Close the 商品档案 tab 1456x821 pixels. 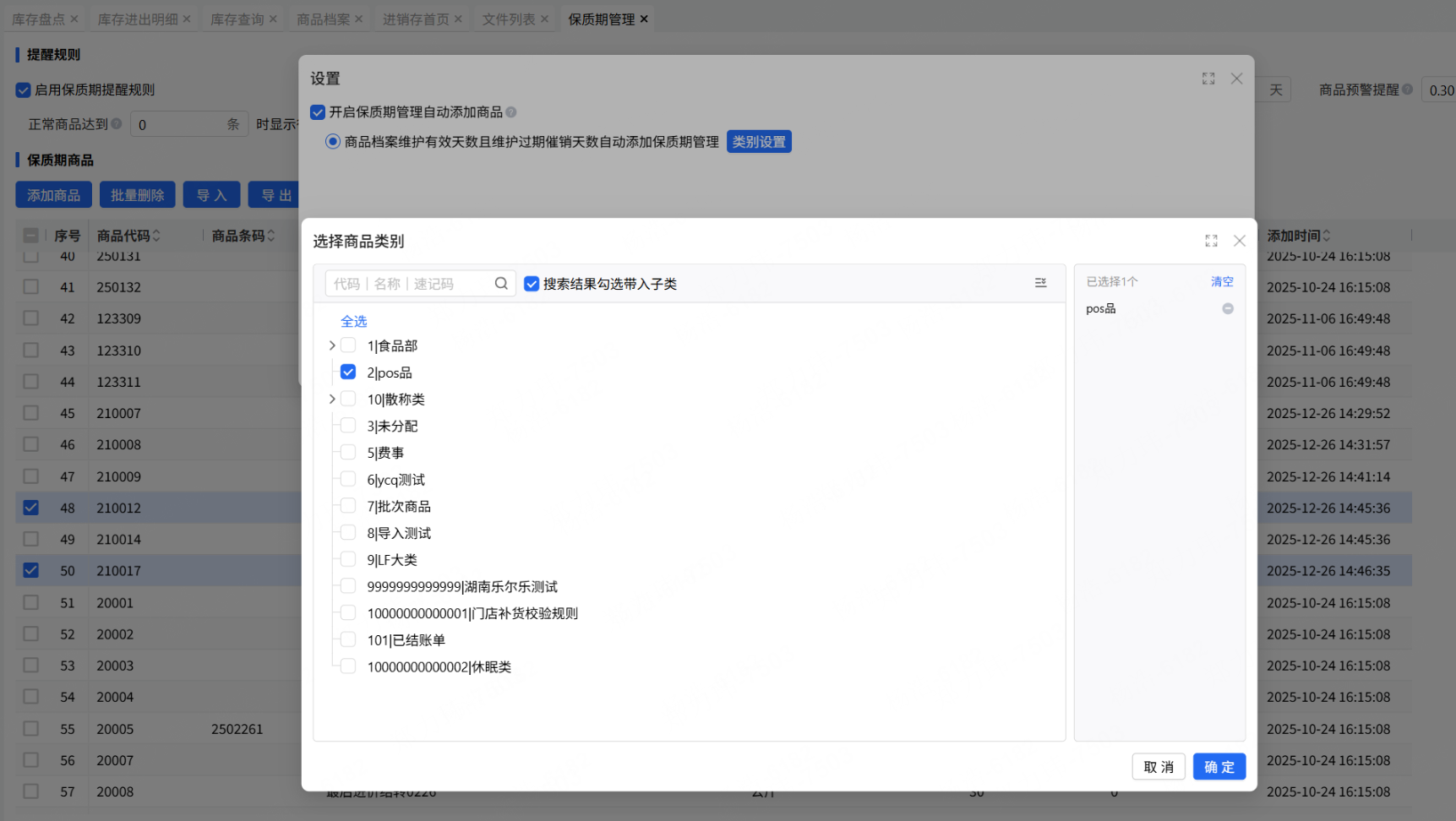tap(359, 19)
